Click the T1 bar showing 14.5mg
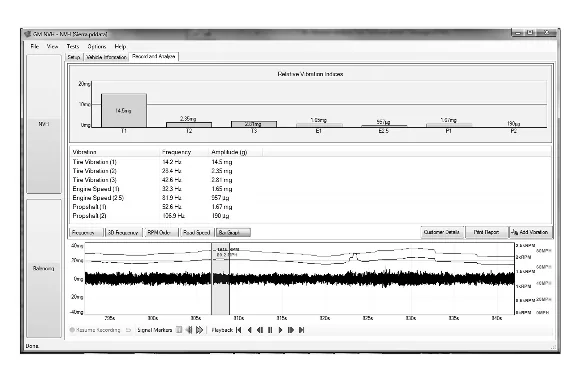Screen dimensions: 580x381 click(124, 110)
